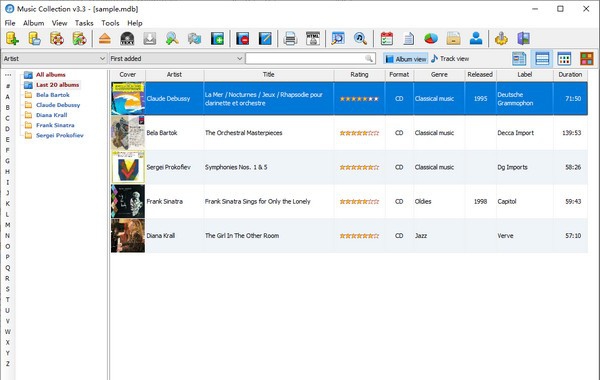Open the Diana Krall folder
Viewport: 600px width, 380px height.
point(52,115)
